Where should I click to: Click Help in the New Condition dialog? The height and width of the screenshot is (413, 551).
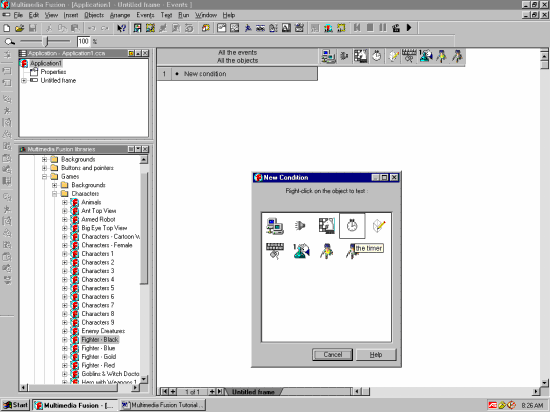tap(376, 355)
